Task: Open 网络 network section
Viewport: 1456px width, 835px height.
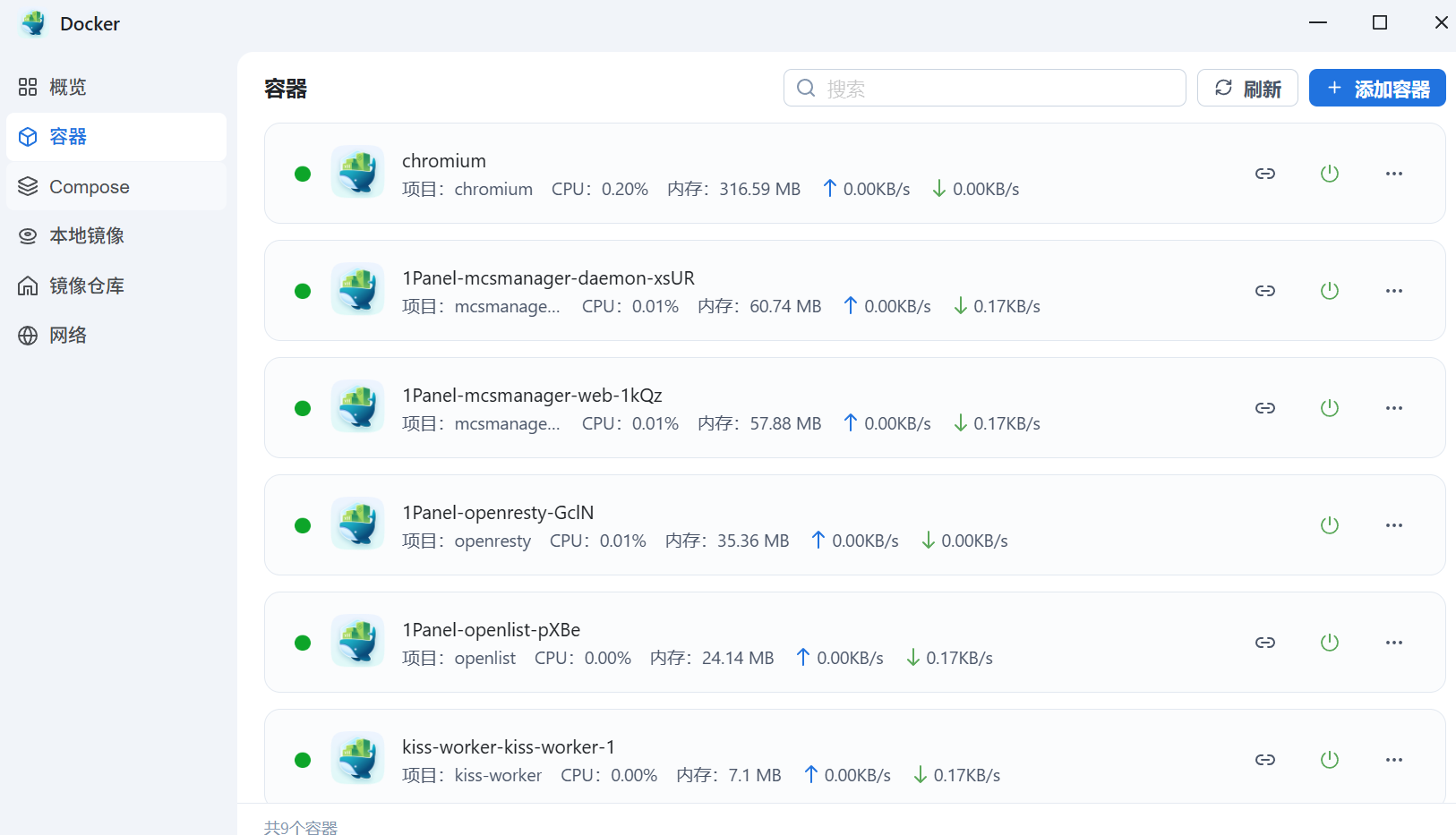Action: 116,335
